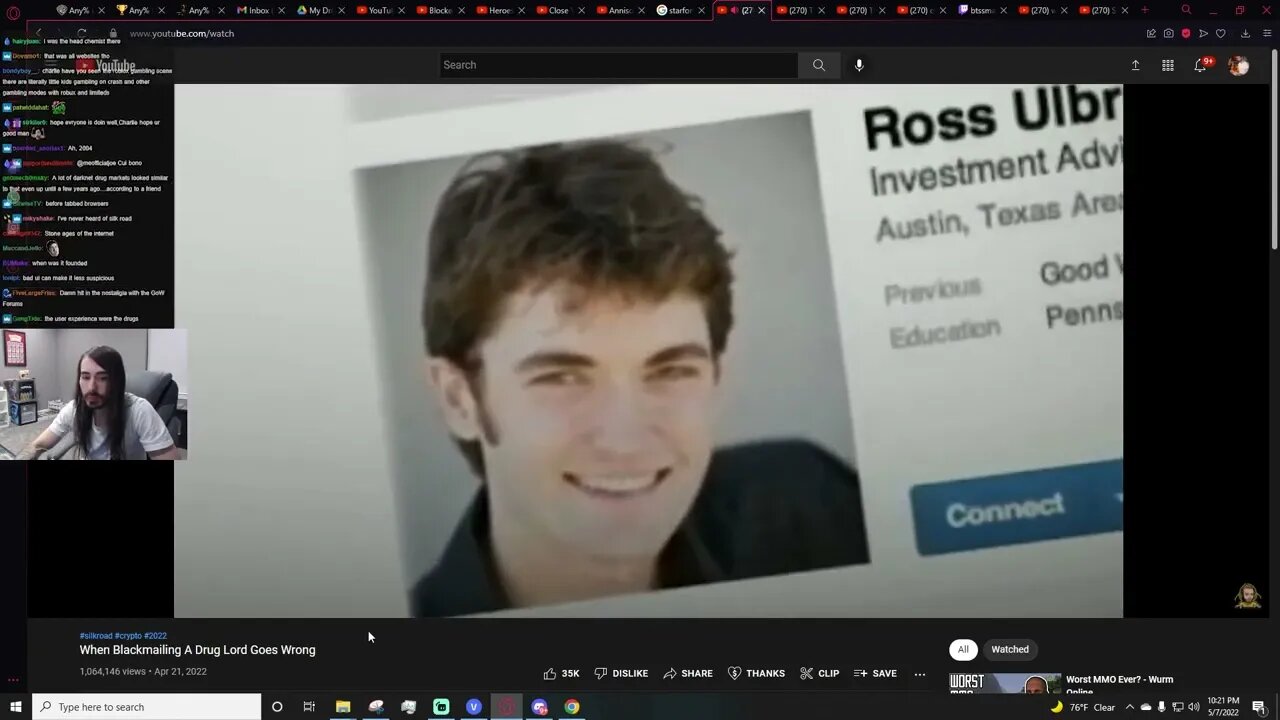
Task: Open the Opera GX main menu icon
Action: (13, 13)
